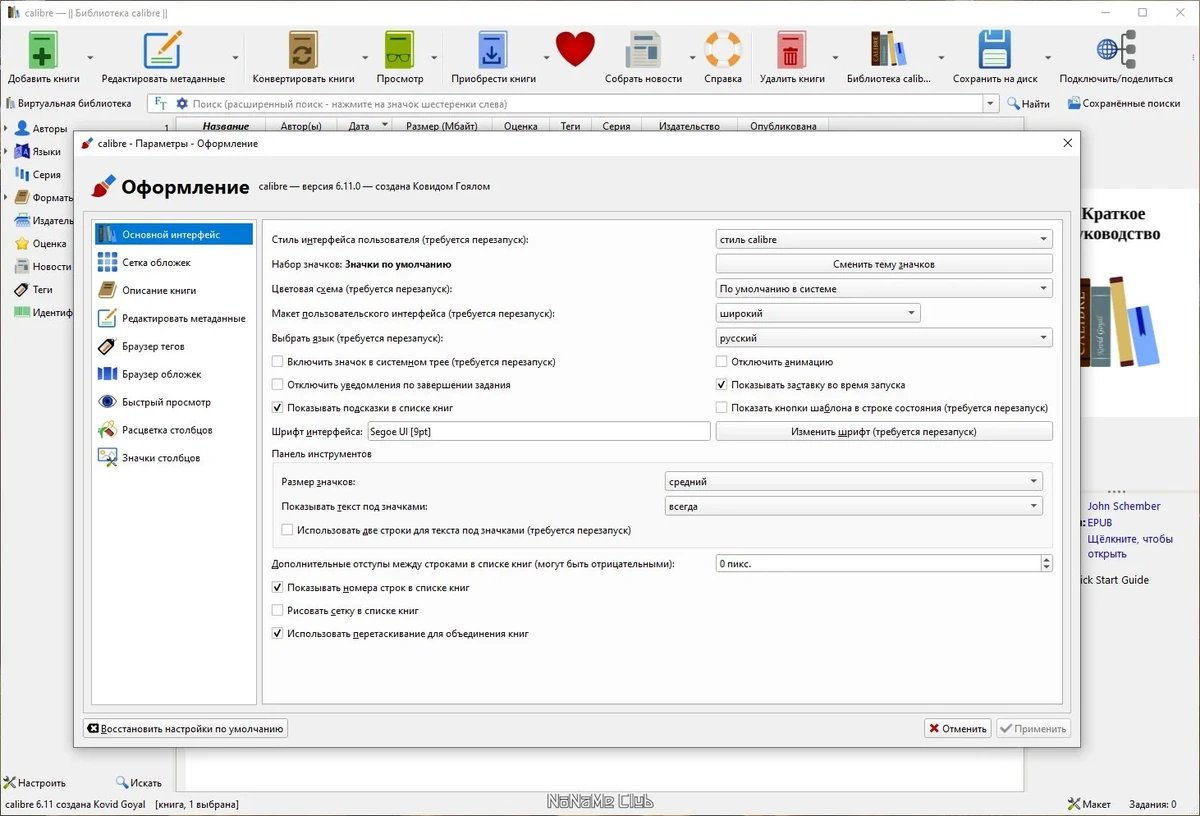Click the Приобрести книги download icon
Viewport: 1200px width, 816px height.
tap(493, 50)
